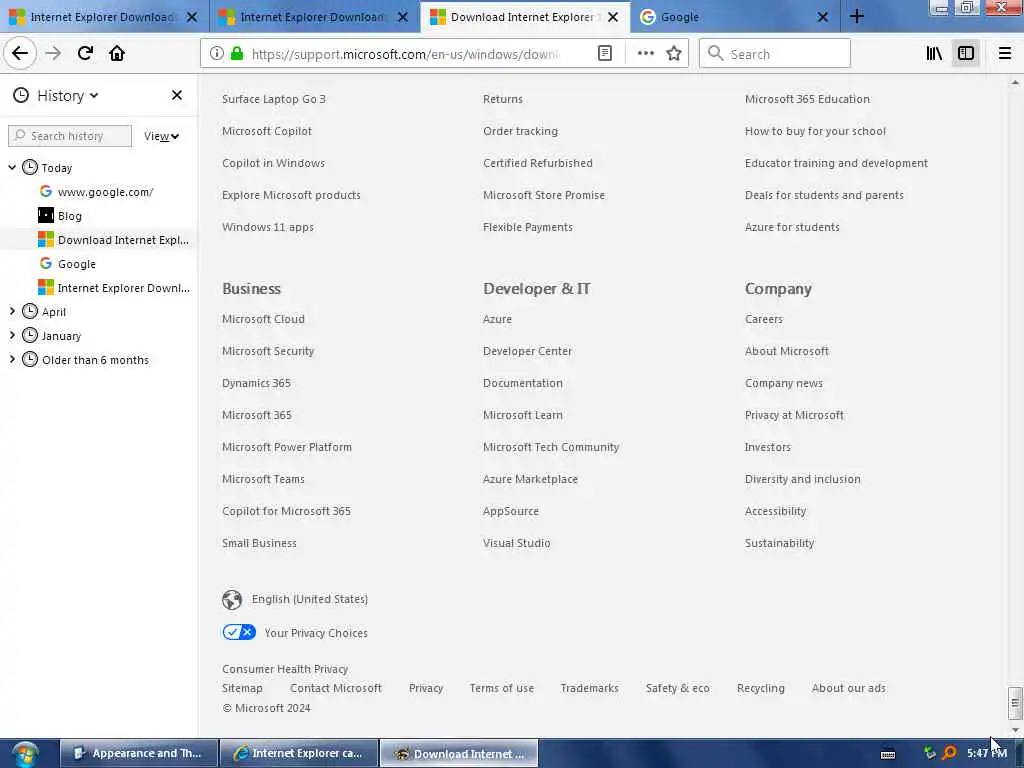Screen dimensions: 1024x768
Task: Open the page actions three-dots menu
Action: (645, 54)
